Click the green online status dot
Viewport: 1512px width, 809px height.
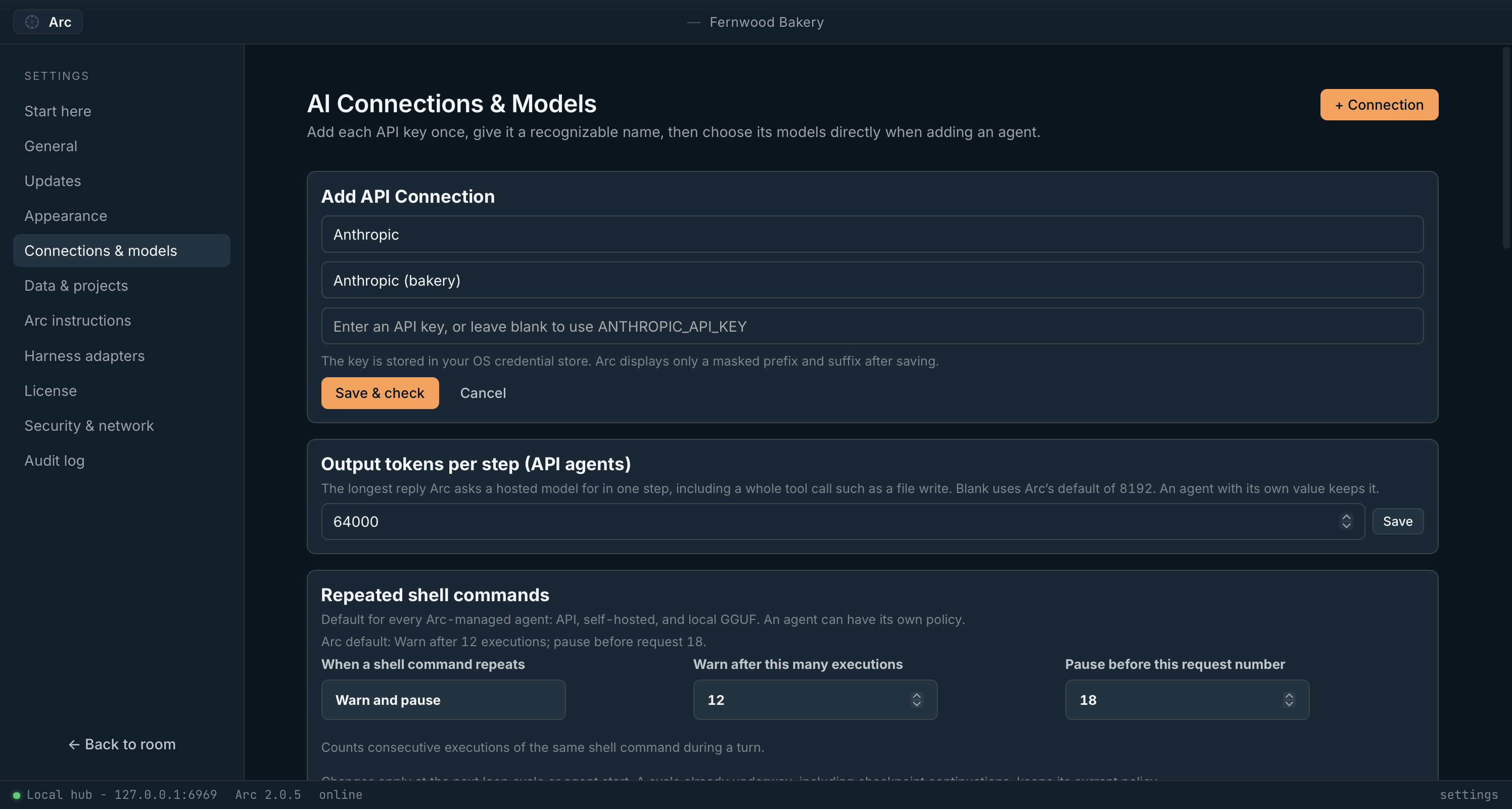17,795
